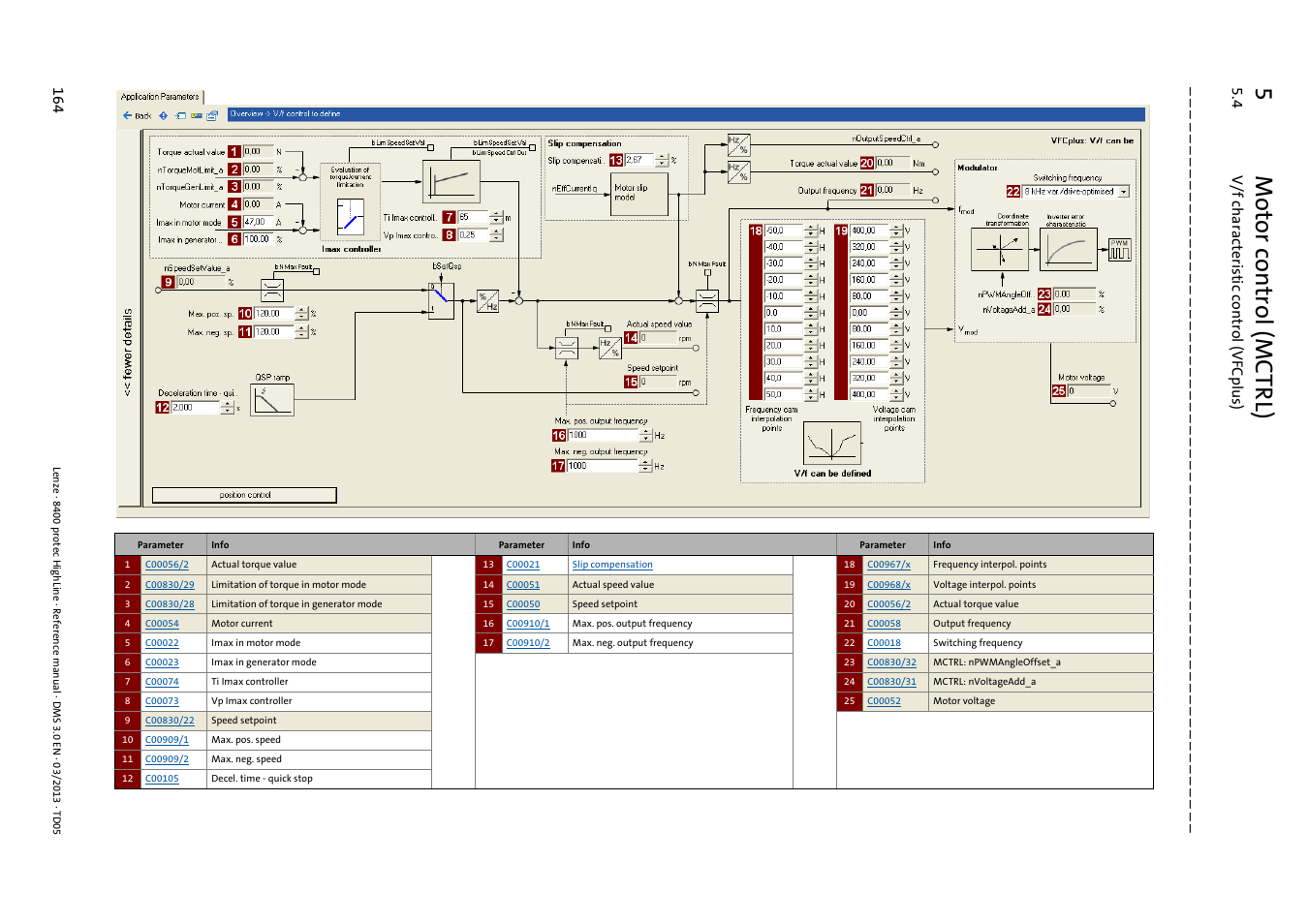The width and height of the screenshot is (1308, 924).
Task: Click the limiter block under Slip compensation bNMaxFault
Action: (x=567, y=348)
